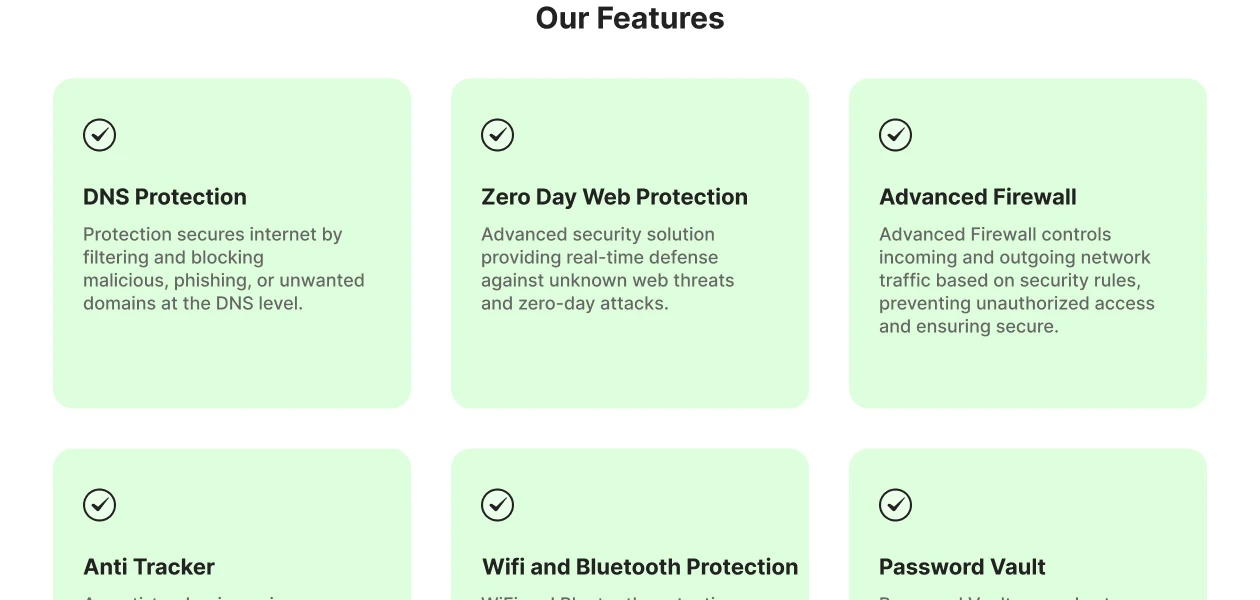Click the checkmark icon above Password Vault
The width and height of the screenshot is (1260, 600).
[x=895, y=505]
